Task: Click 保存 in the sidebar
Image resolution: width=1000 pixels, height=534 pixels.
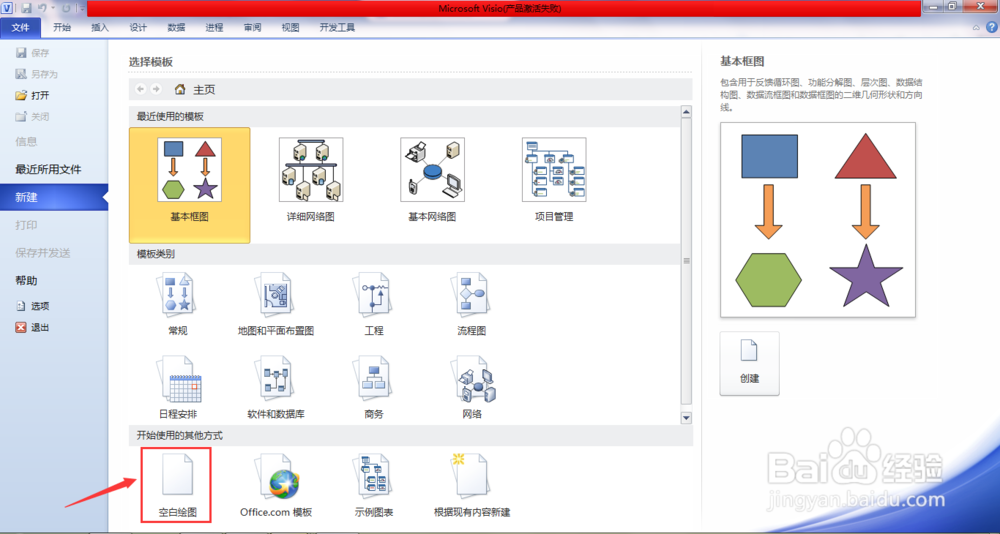Action: click(x=32, y=53)
